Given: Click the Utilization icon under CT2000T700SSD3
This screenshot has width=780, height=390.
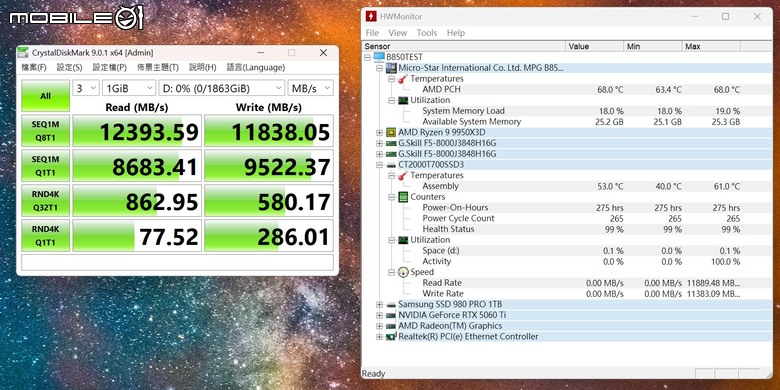Looking at the screenshot, I should coord(403,240).
